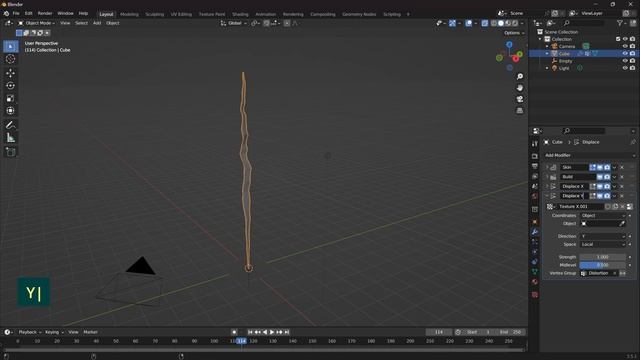
Task: Play the animation forward
Action: pyautogui.click(x=272, y=332)
